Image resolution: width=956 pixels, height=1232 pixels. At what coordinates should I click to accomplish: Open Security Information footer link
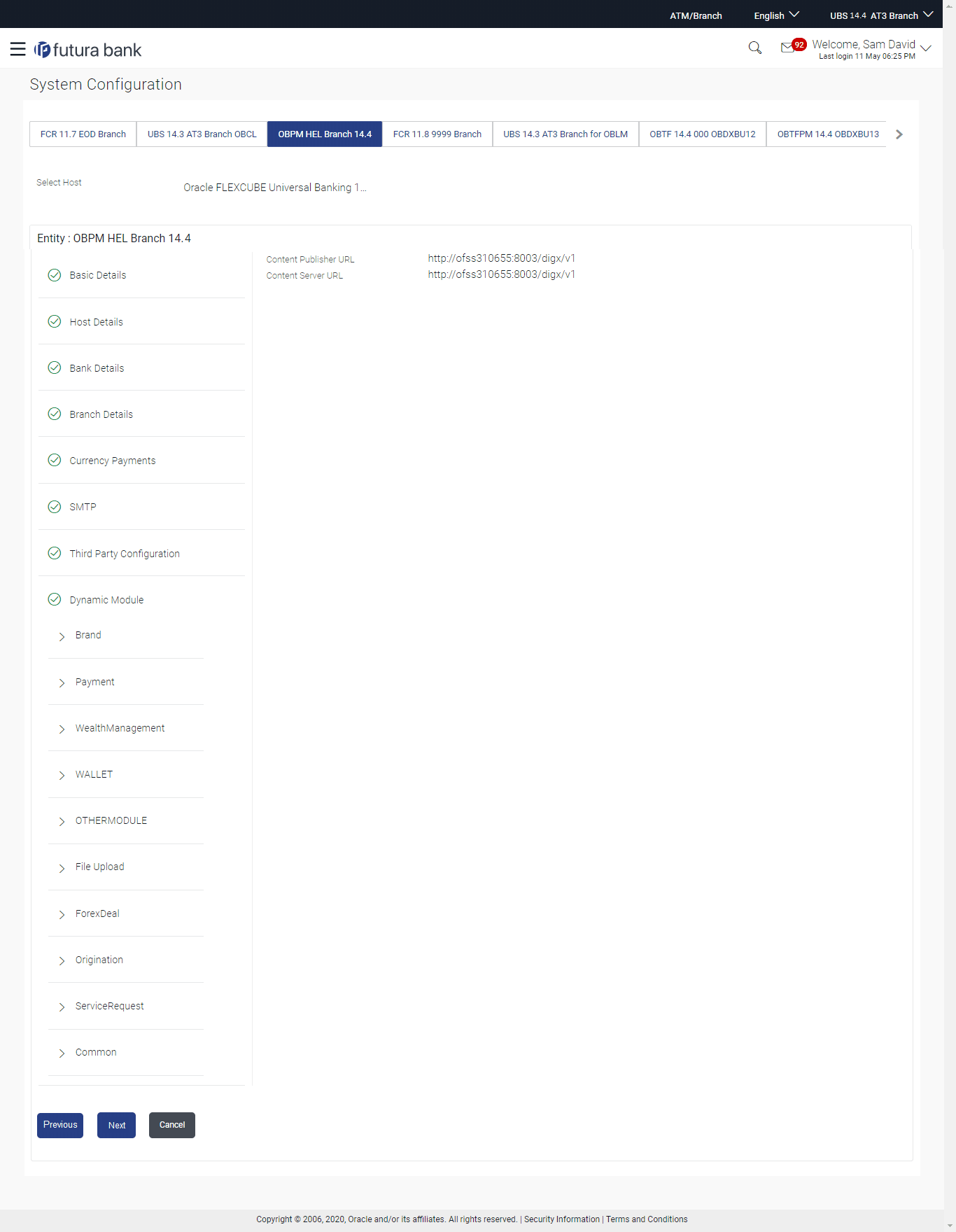[562, 1219]
